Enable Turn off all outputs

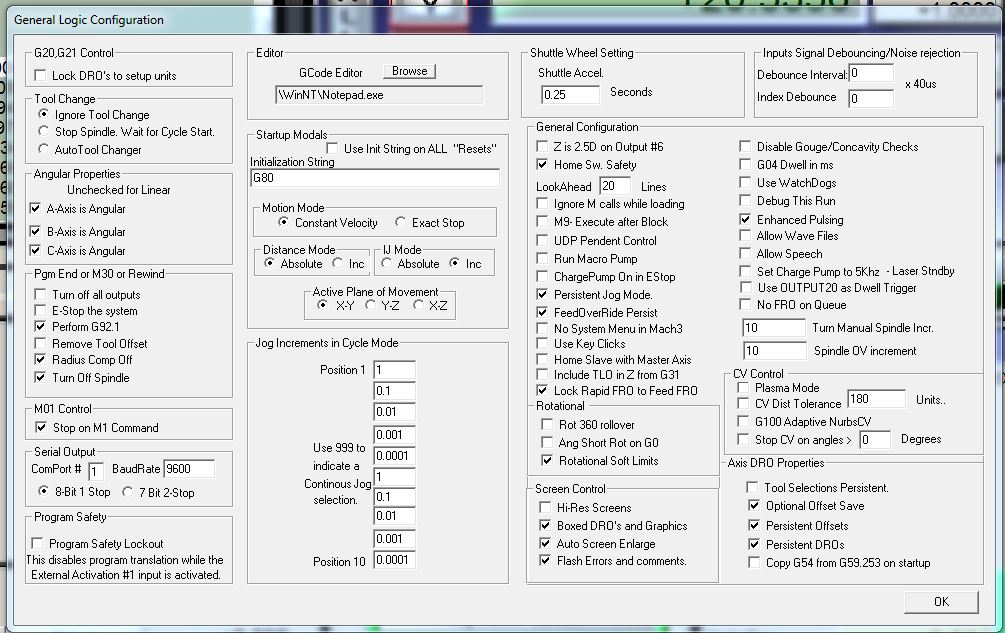coord(40,294)
